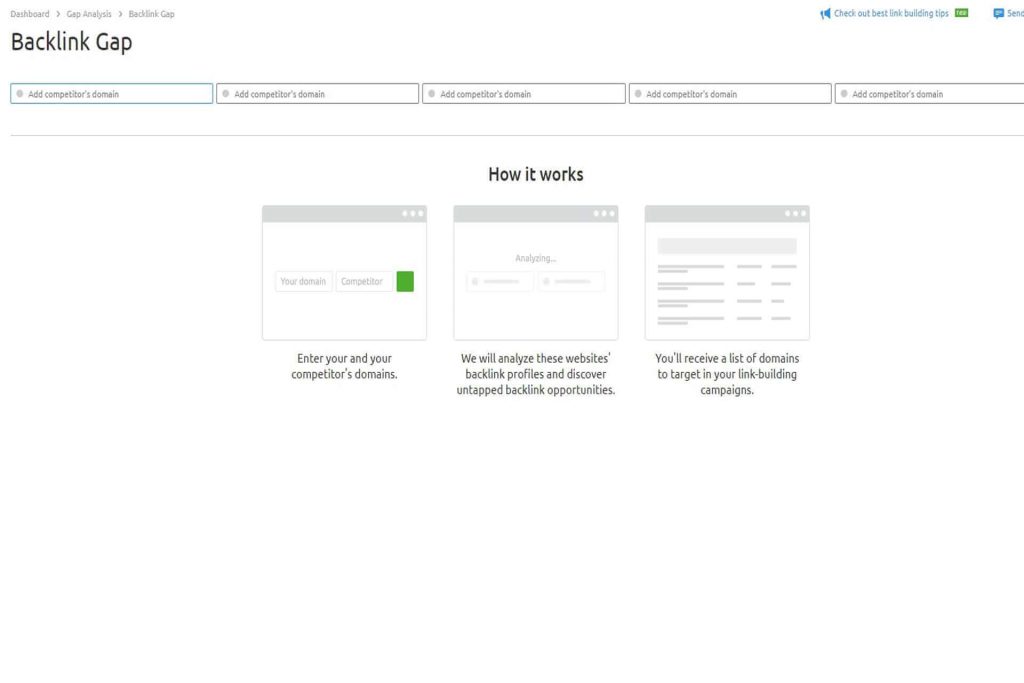Go to Gap Analysis breadcrumb
This screenshot has width=1024, height=683.
89,14
